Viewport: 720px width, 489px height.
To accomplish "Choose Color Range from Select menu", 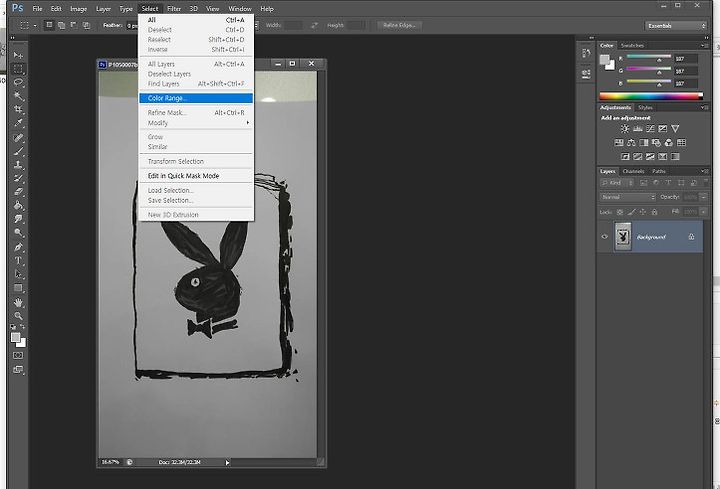I will point(196,98).
